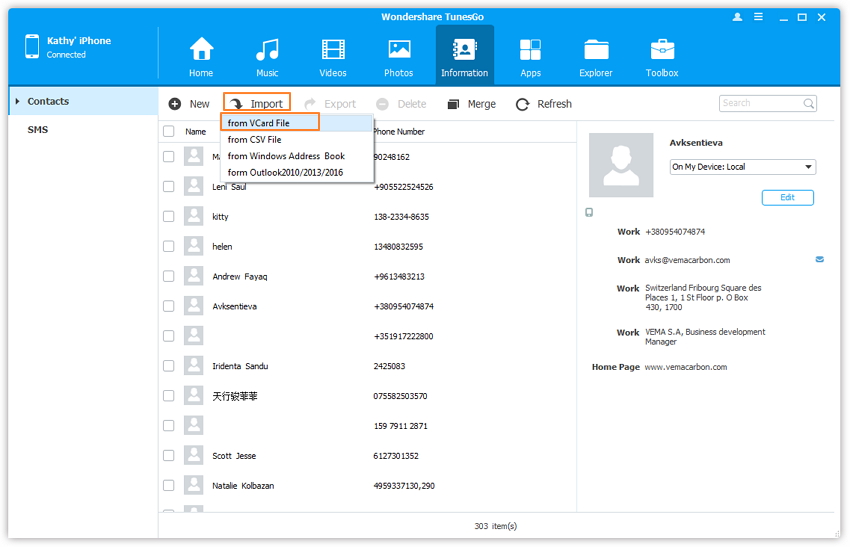Click the avatar icon of Iridenta Sandu
The image size is (850, 547).
[194, 365]
